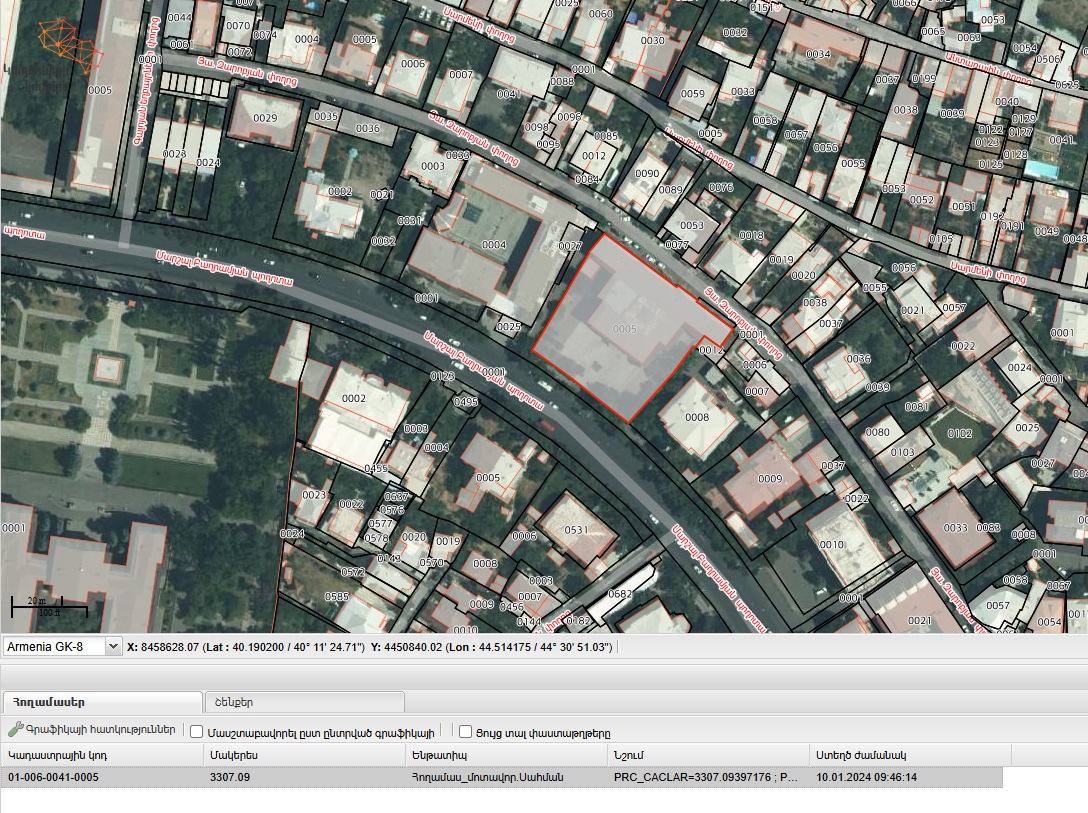
Task: Click the wrench icon for Գրաֆիկայի հատկություններ
Action: pyautogui.click(x=15, y=730)
